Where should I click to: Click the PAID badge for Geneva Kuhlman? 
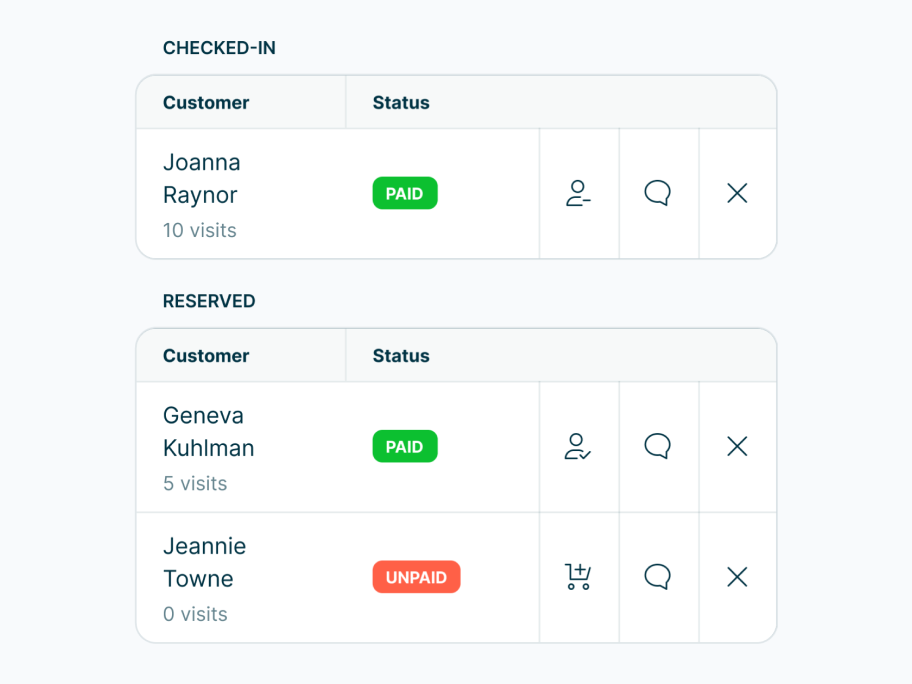(x=404, y=447)
